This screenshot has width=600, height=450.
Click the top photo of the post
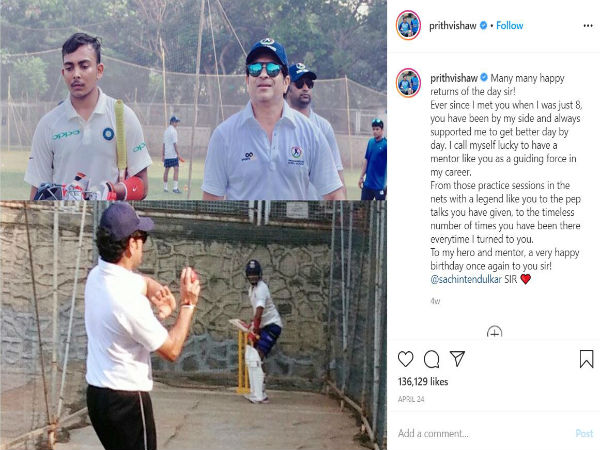pos(193,100)
